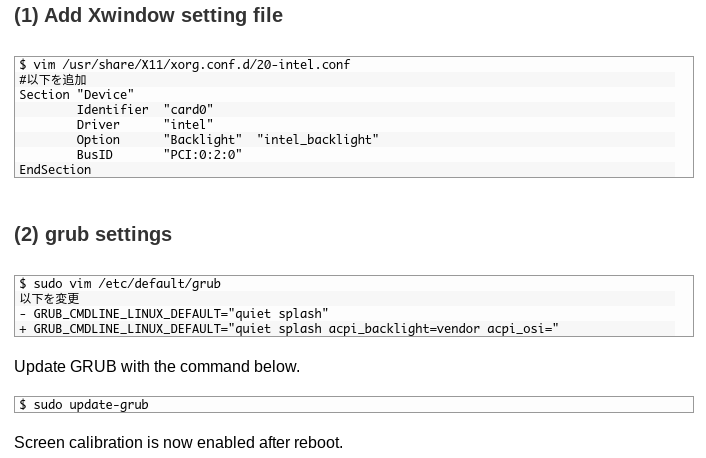
Task: Click the "(1) Add Xwindow setting file" heading
Action: [149, 15]
